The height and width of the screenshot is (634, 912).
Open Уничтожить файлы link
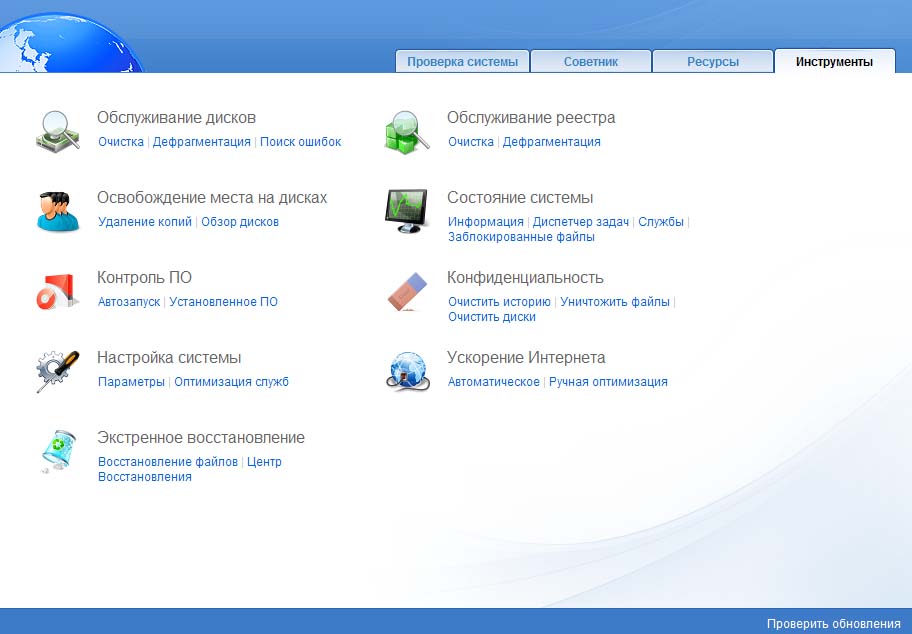(615, 302)
